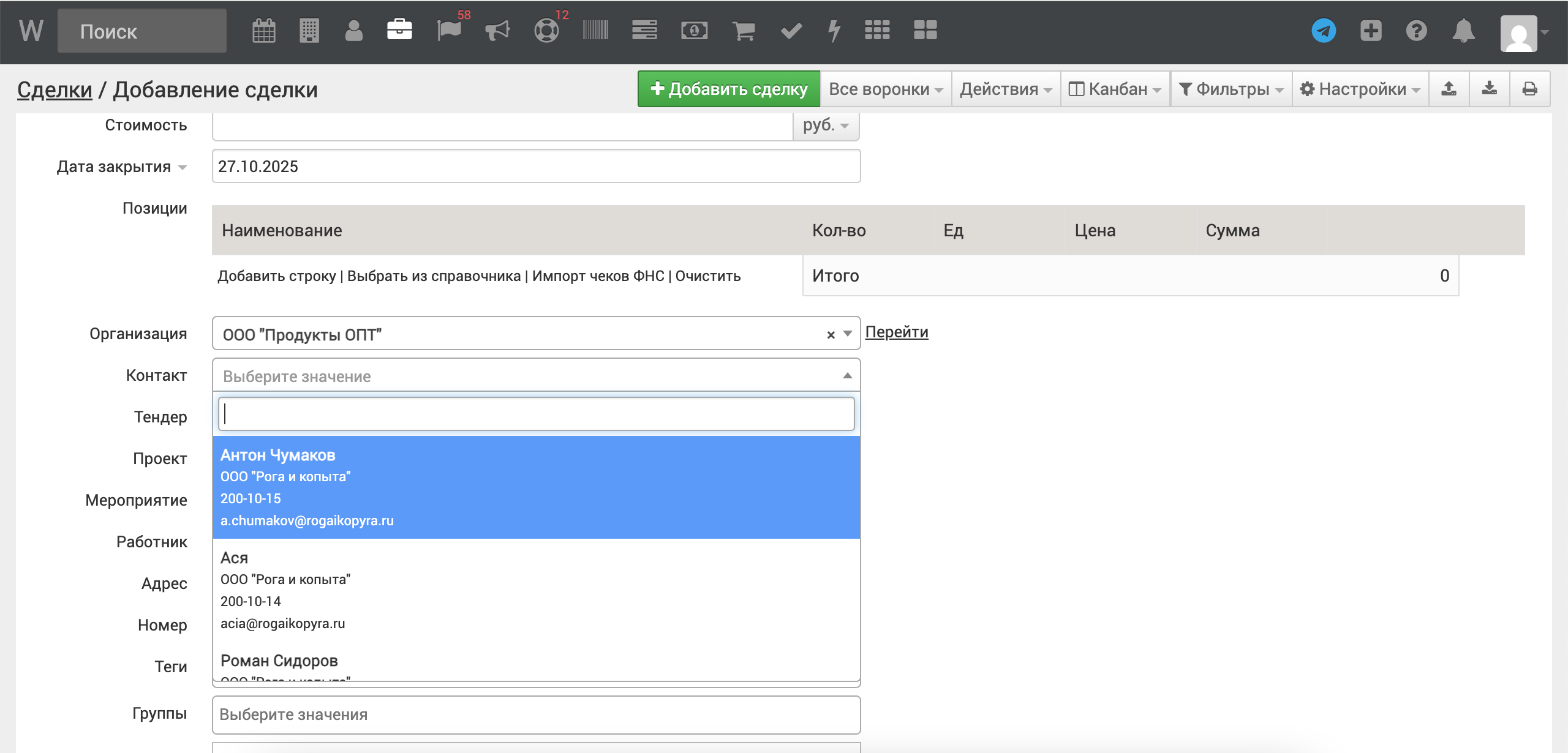Click the shopping cart icon

(743, 31)
